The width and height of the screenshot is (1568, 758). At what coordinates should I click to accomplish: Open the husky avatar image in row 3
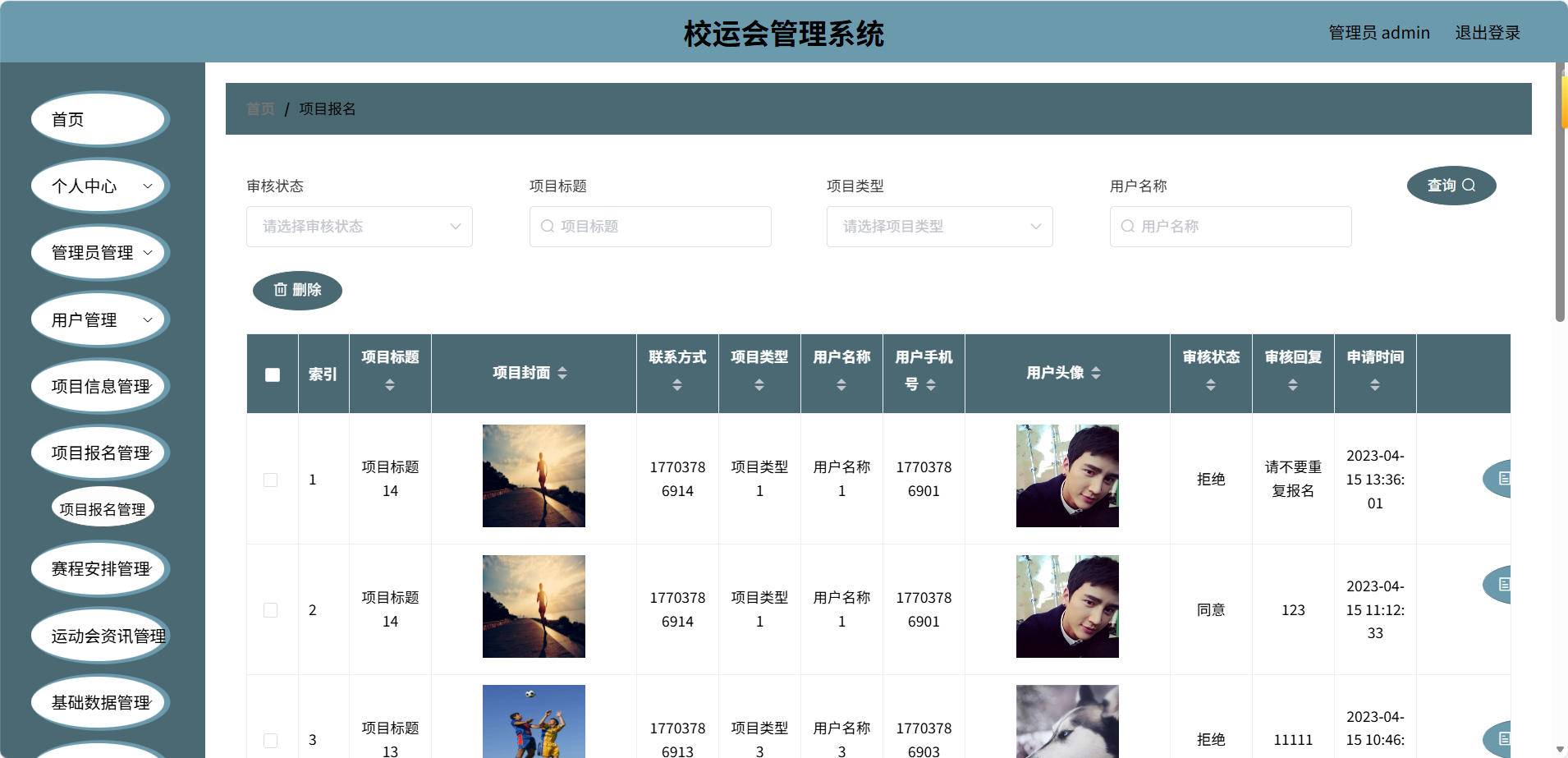point(1067,721)
